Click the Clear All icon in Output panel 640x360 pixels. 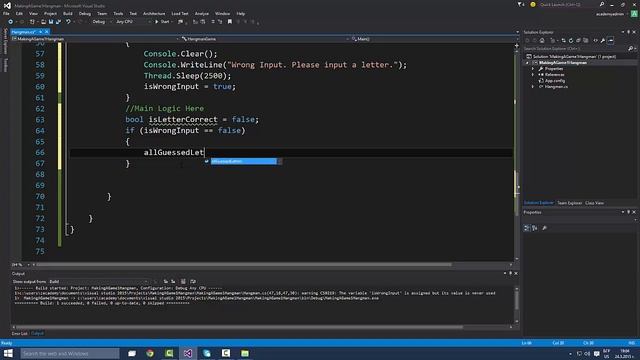click(x=183, y=282)
